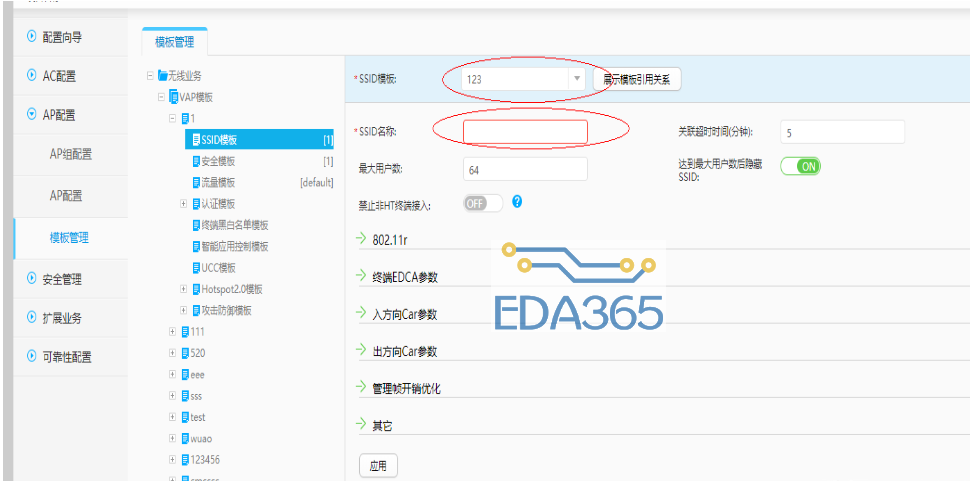The width and height of the screenshot is (970, 481).
Task: Open 可靠性配置 in the sidebar
Action: pyautogui.click(x=71, y=356)
